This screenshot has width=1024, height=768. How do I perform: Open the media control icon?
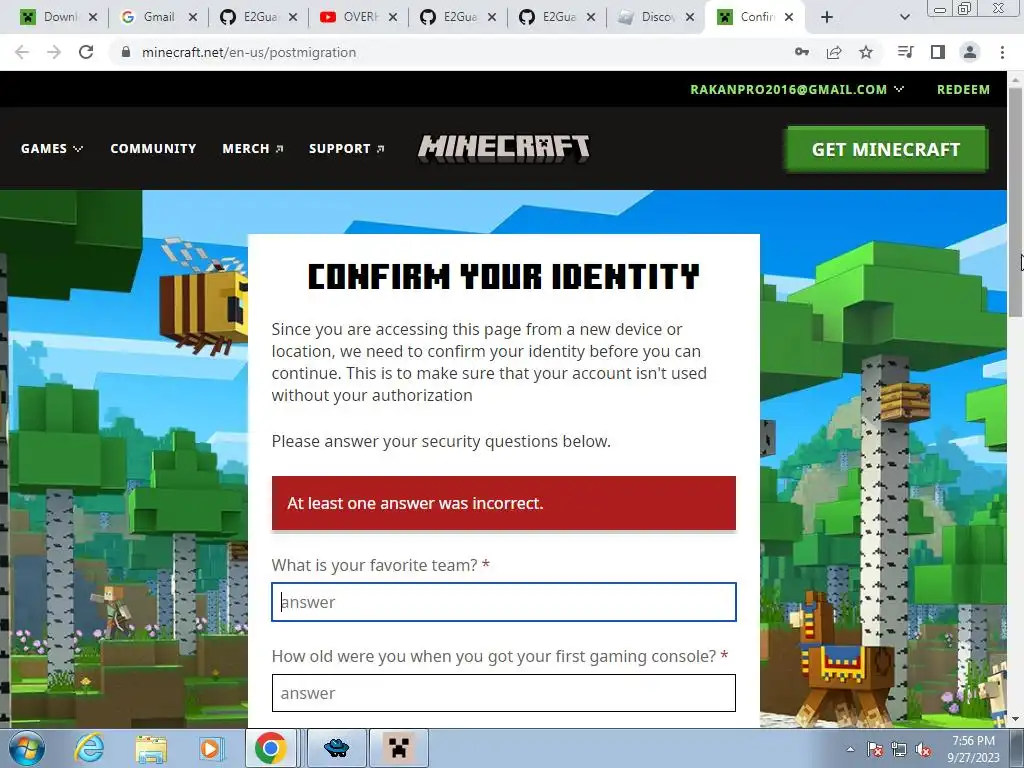905,52
